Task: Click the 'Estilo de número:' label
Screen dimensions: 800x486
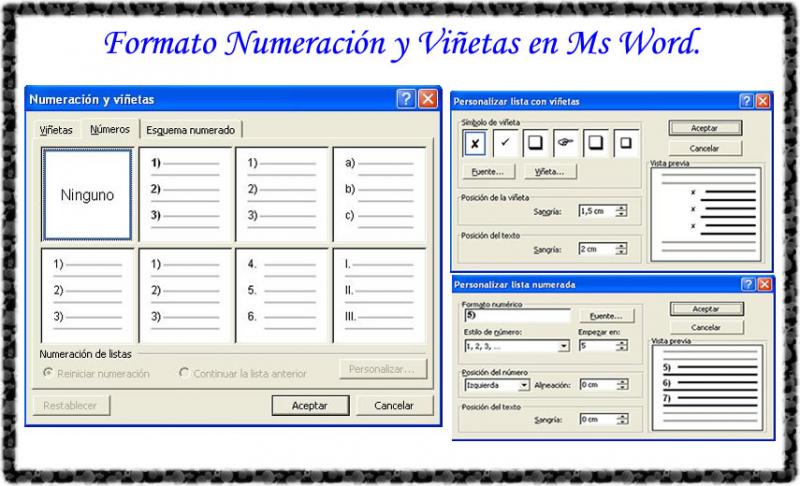Action: tap(493, 332)
